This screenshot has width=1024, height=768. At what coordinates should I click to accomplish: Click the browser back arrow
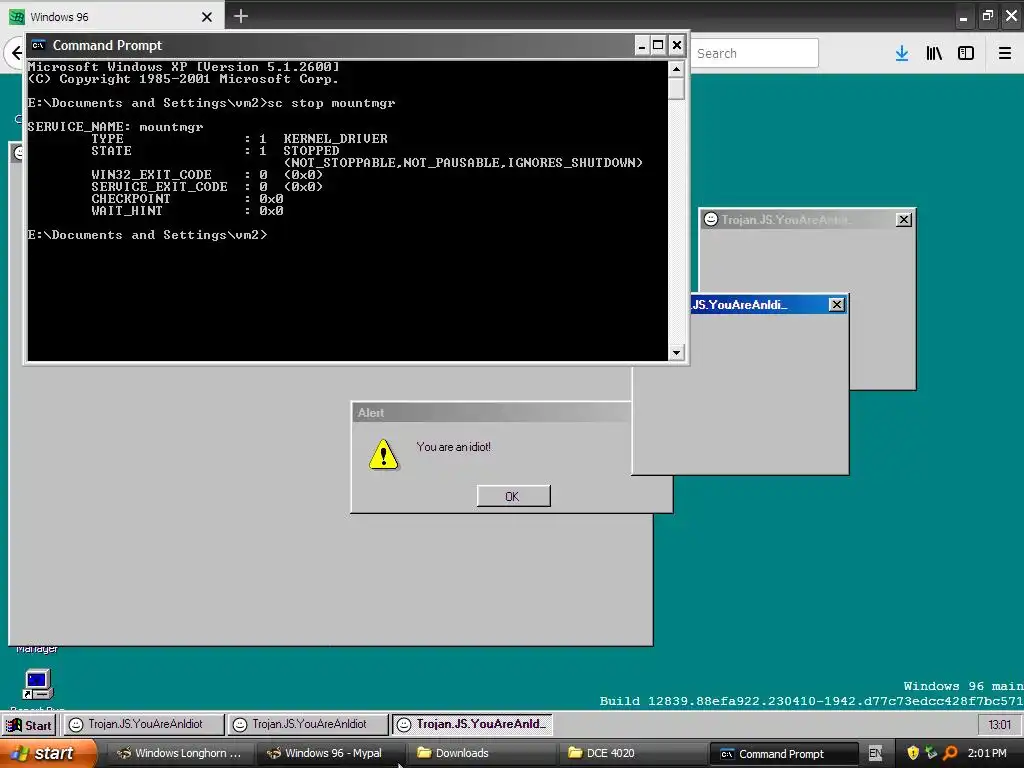pos(16,54)
